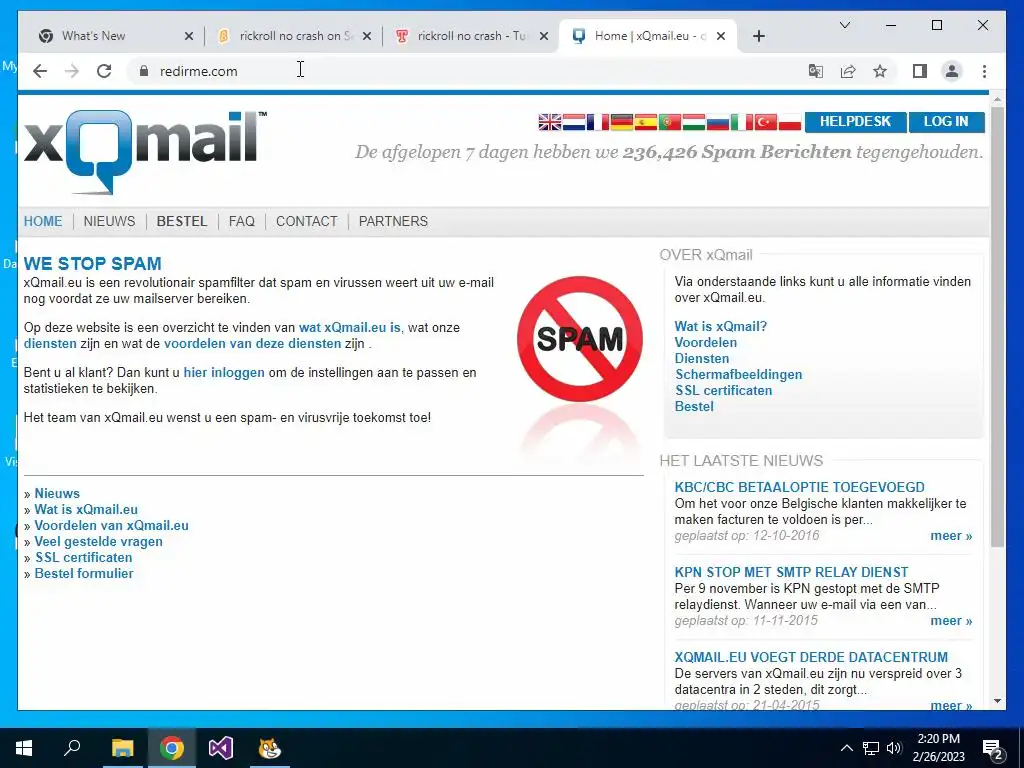Open sidebar 'SSL certificaten' link

[x=724, y=391]
